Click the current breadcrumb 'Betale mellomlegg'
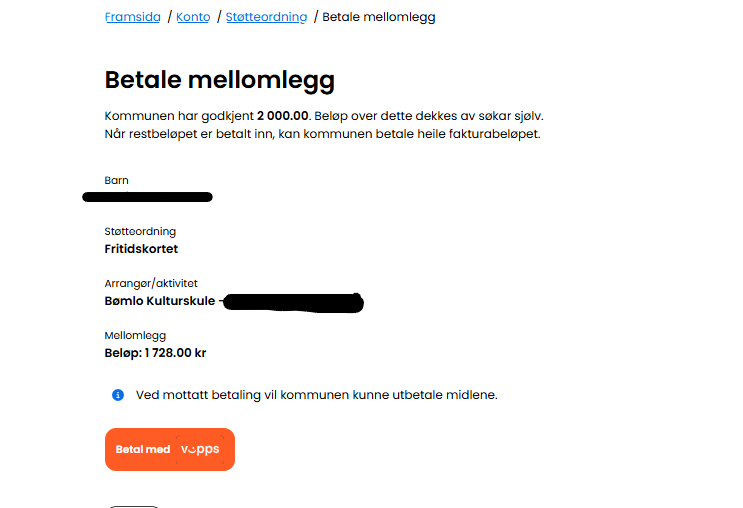743x508 pixels. pos(378,17)
